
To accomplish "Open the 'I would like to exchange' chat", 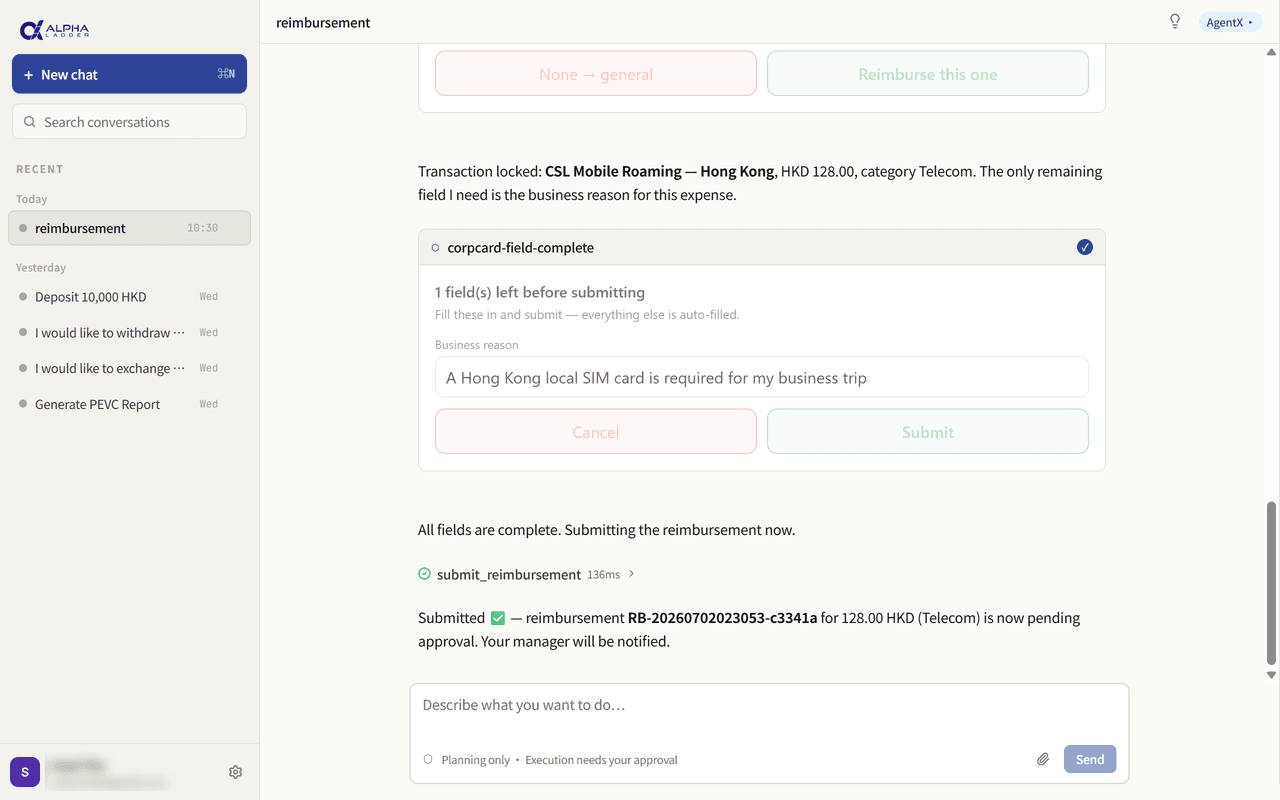I will (129, 369).
